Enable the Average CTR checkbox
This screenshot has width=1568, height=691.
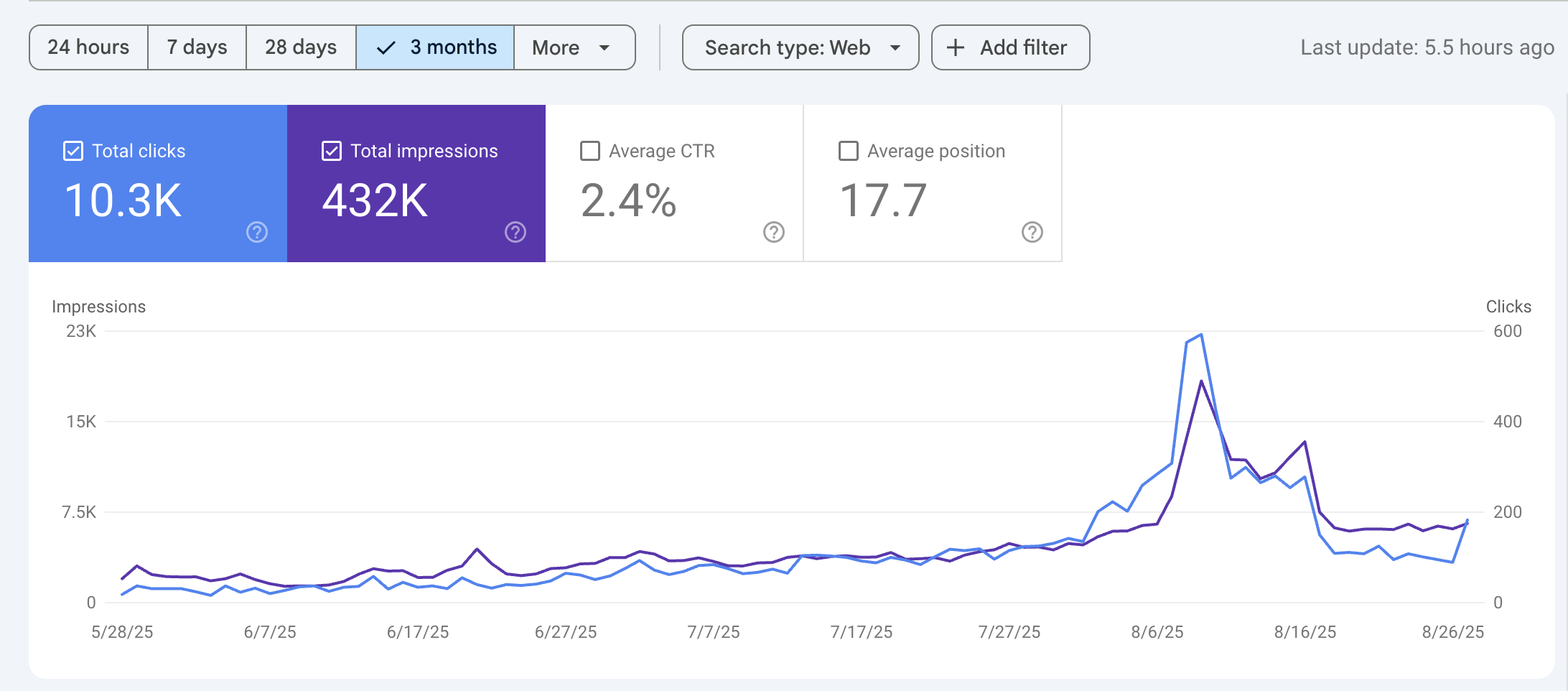coord(590,151)
